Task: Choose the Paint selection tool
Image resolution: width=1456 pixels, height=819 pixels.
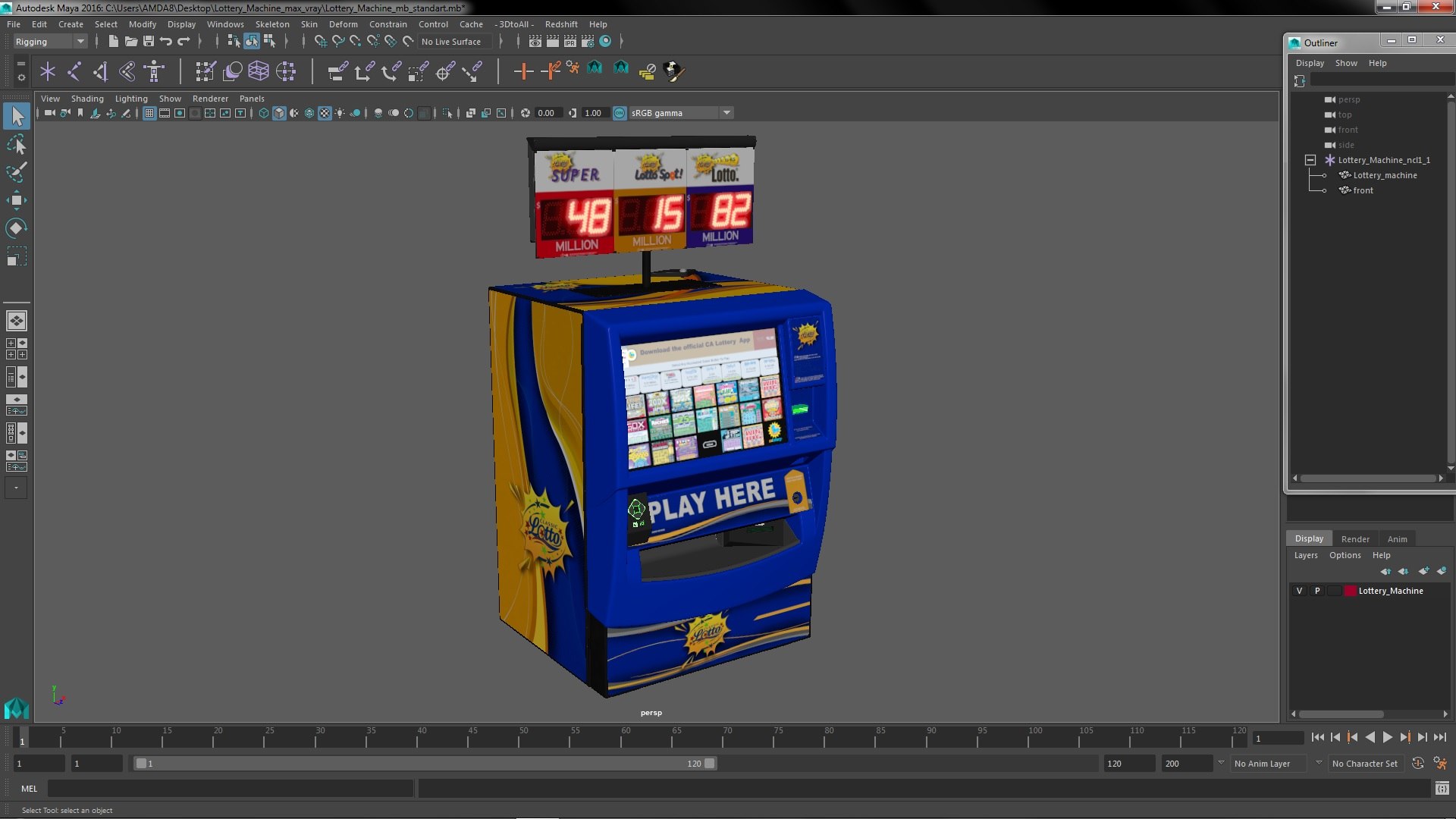Action: [x=17, y=172]
